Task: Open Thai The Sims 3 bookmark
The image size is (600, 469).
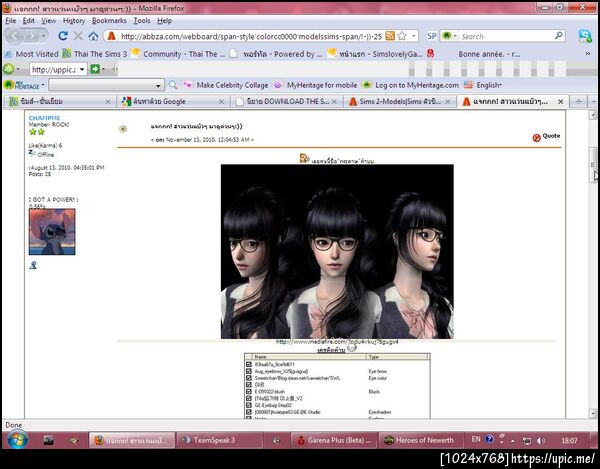Action: (95, 54)
